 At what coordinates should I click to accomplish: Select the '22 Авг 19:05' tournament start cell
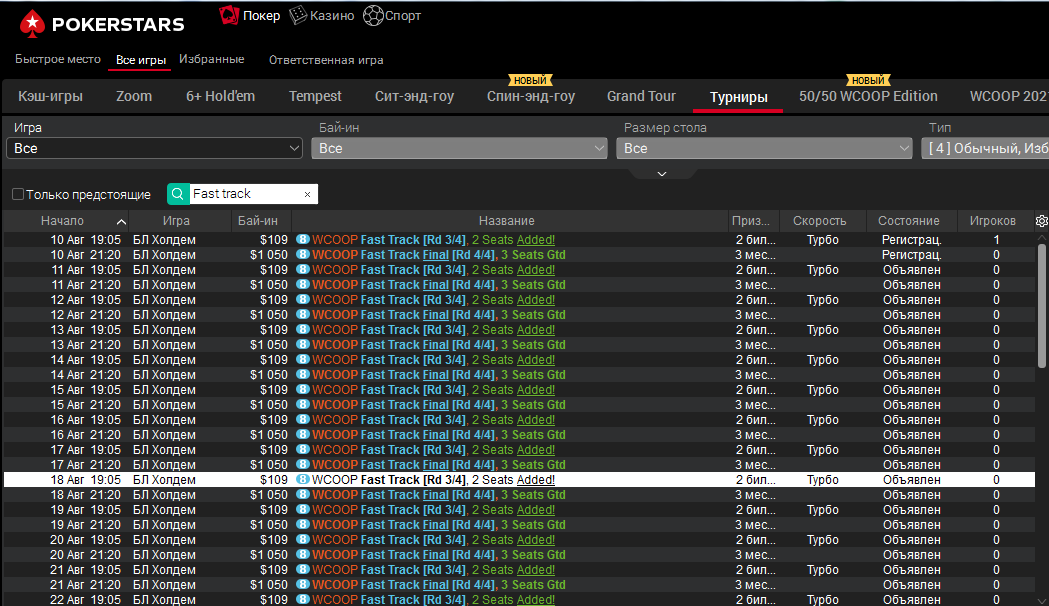(85, 600)
